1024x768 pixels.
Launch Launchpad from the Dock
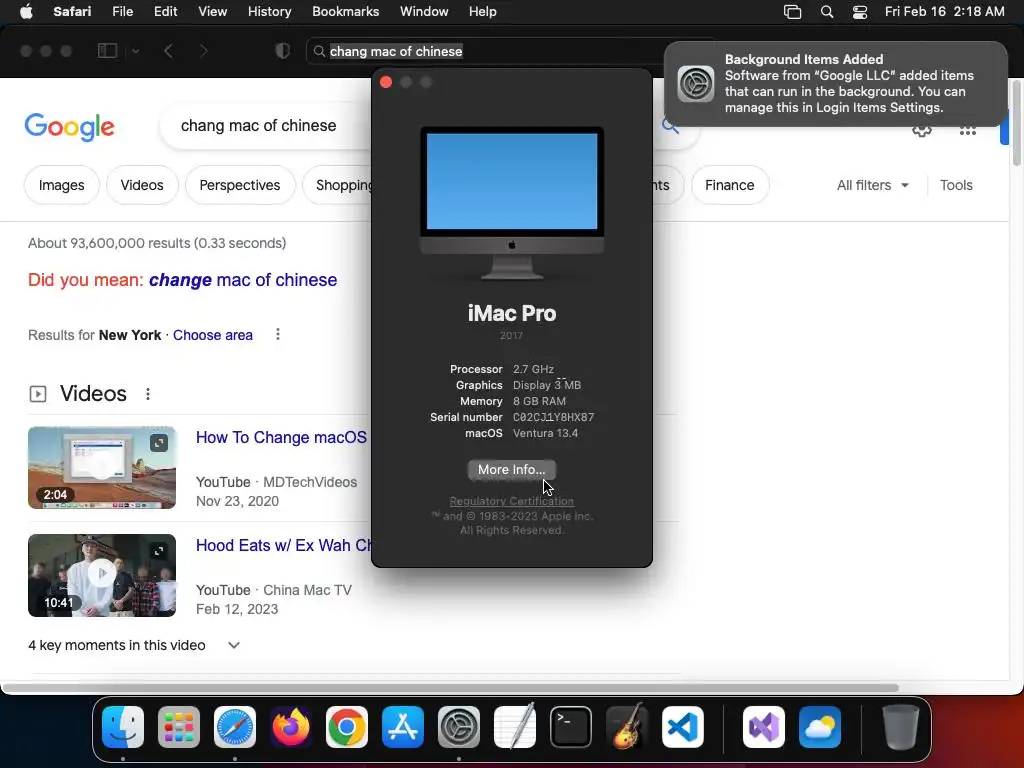click(x=179, y=727)
